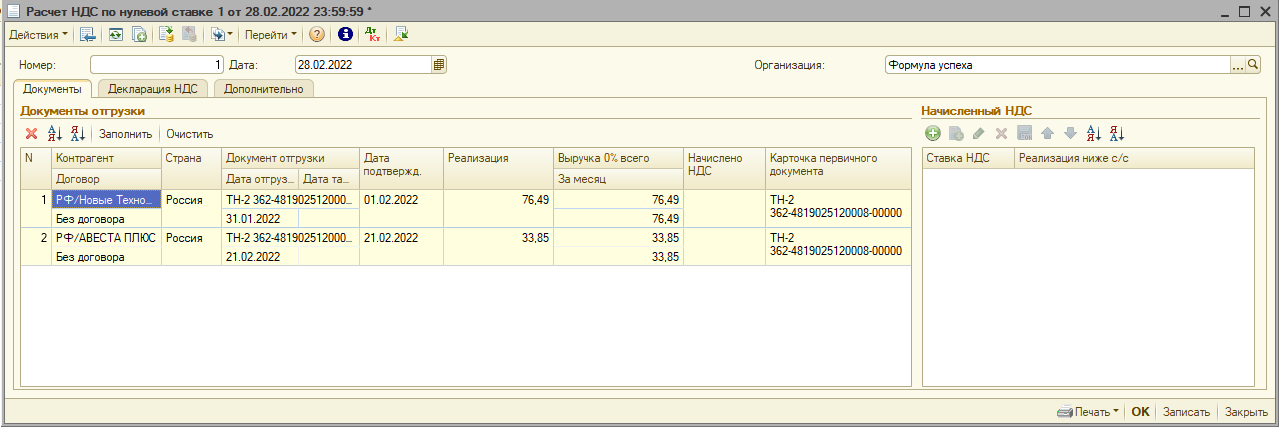Click ellipsis button to choose Организация

point(1237,65)
